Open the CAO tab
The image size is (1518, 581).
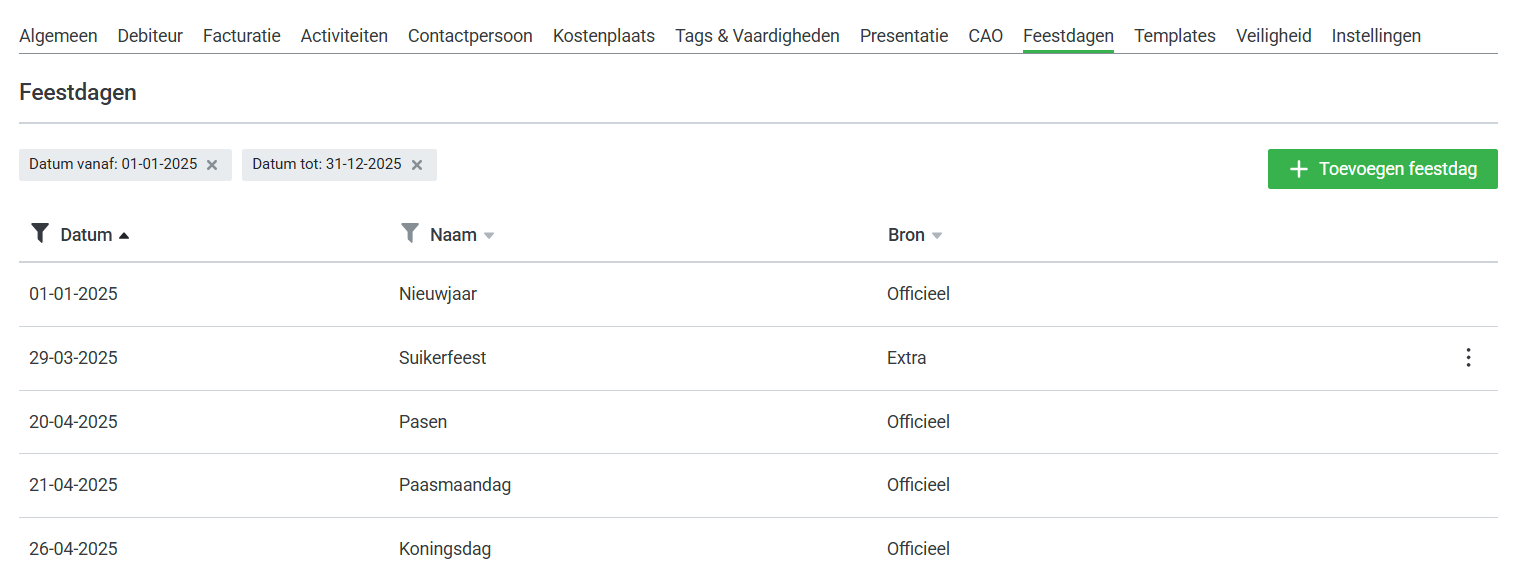985,36
